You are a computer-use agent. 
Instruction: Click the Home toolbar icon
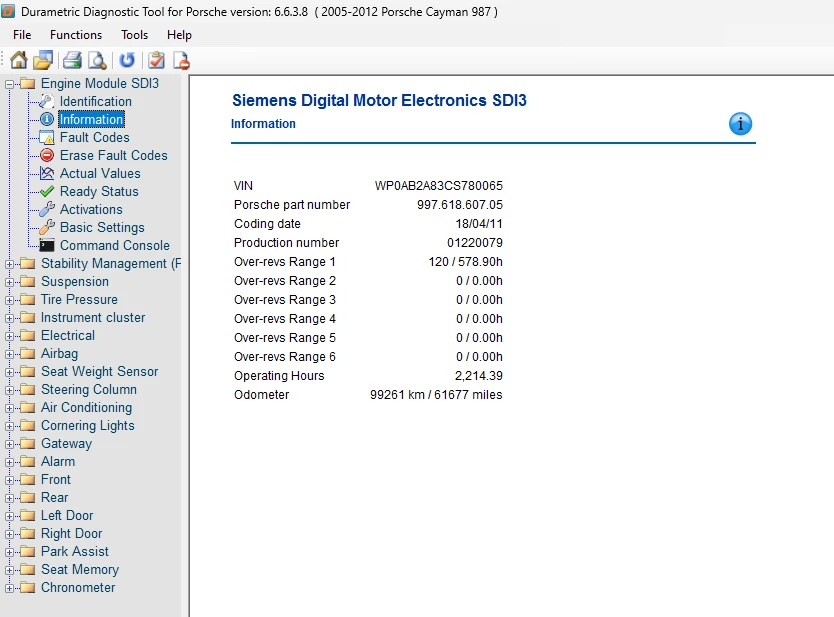19,60
